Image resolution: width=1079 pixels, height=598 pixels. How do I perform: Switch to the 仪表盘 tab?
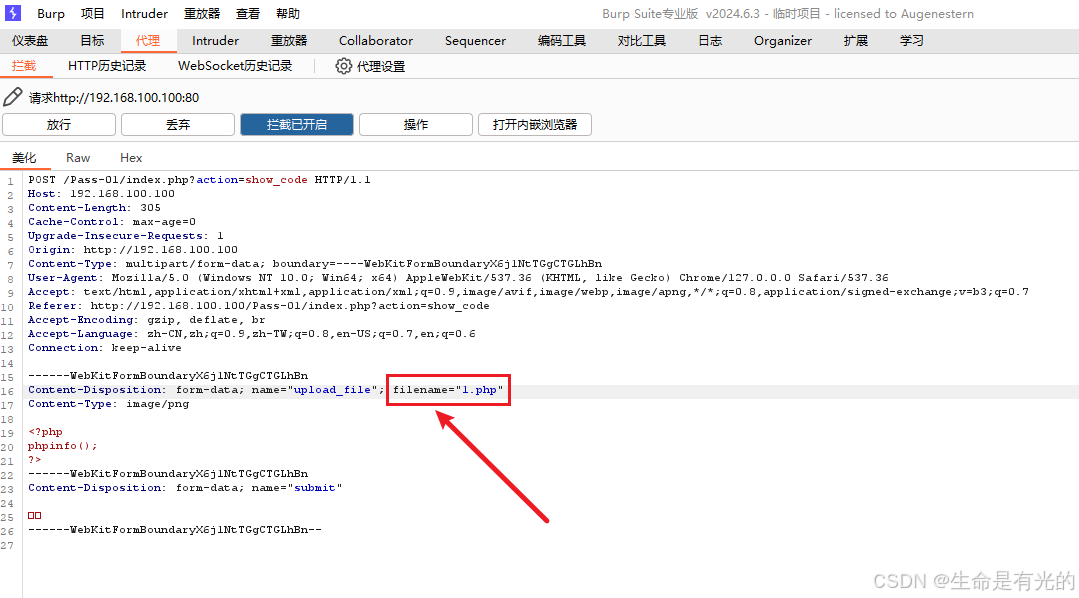coord(30,41)
